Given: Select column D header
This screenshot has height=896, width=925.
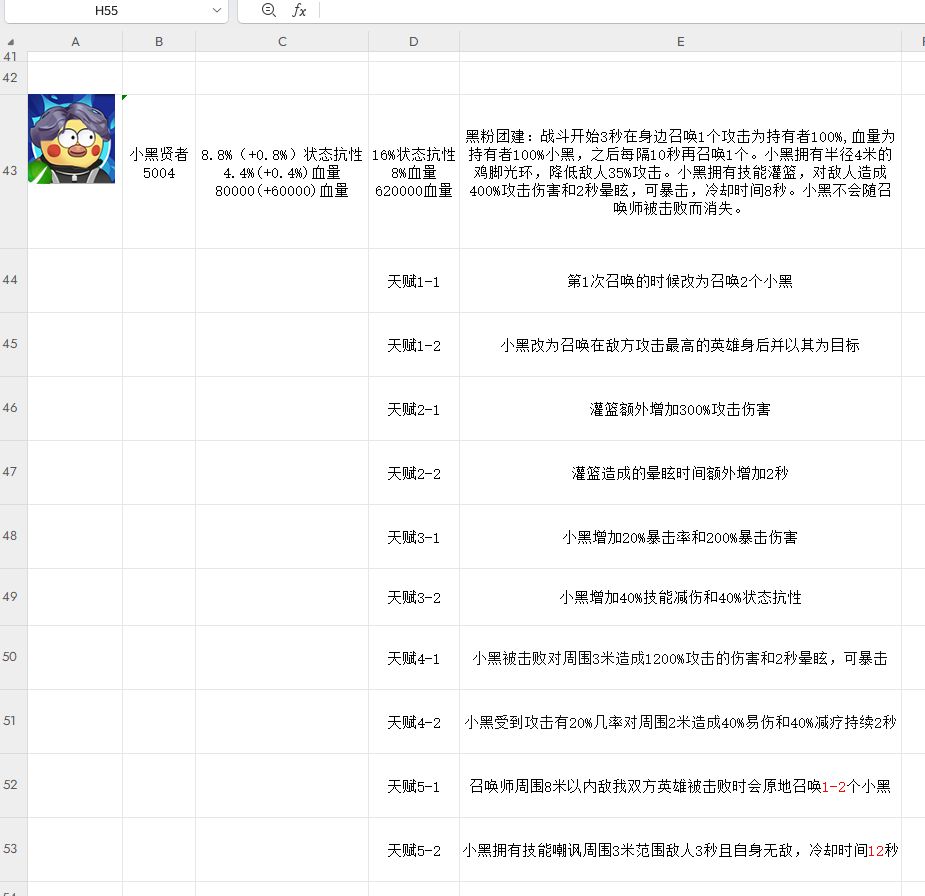Looking at the screenshot, I should [414, 42].
